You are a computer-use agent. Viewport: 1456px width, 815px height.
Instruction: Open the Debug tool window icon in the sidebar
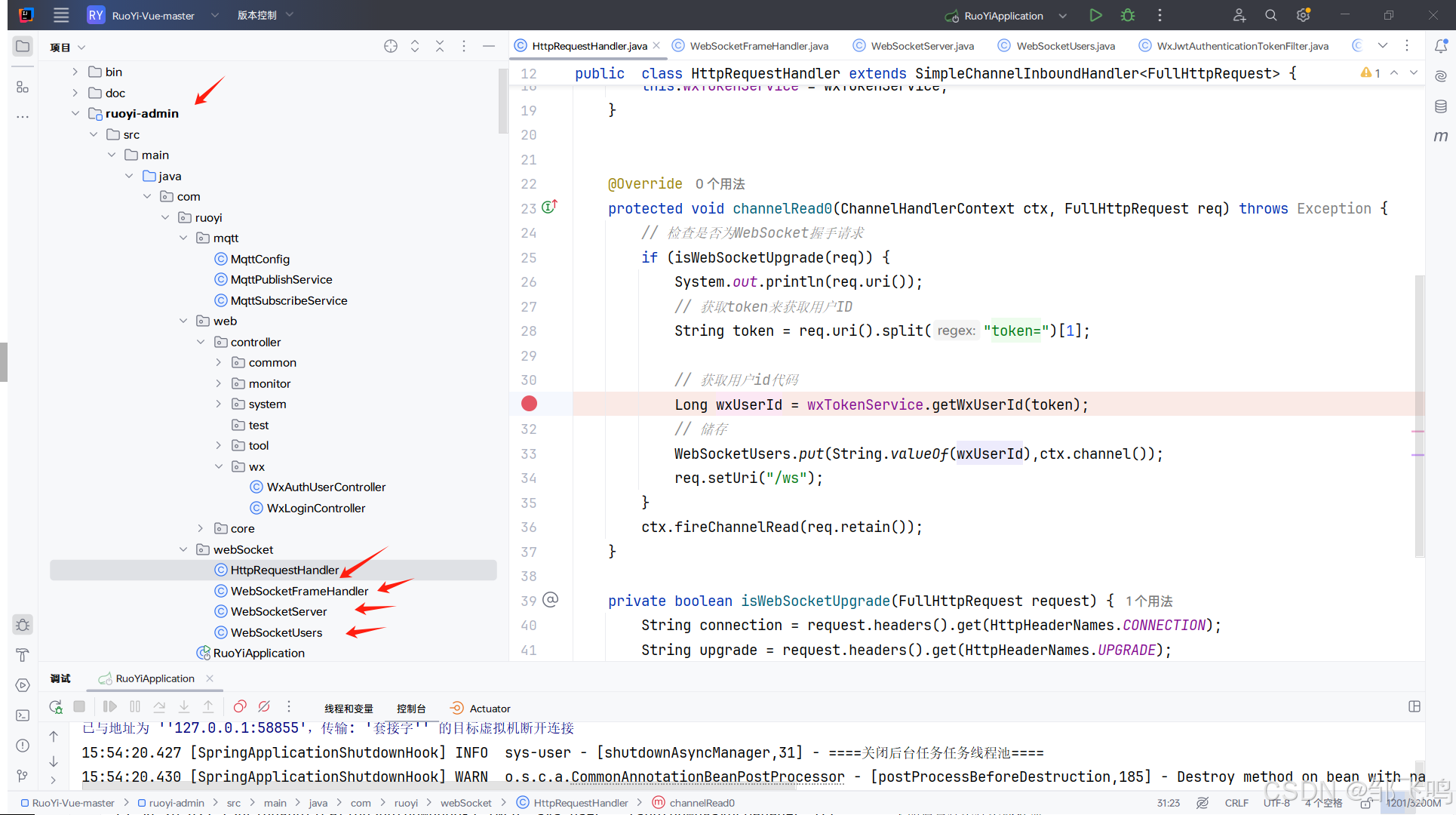pos(23,625)
